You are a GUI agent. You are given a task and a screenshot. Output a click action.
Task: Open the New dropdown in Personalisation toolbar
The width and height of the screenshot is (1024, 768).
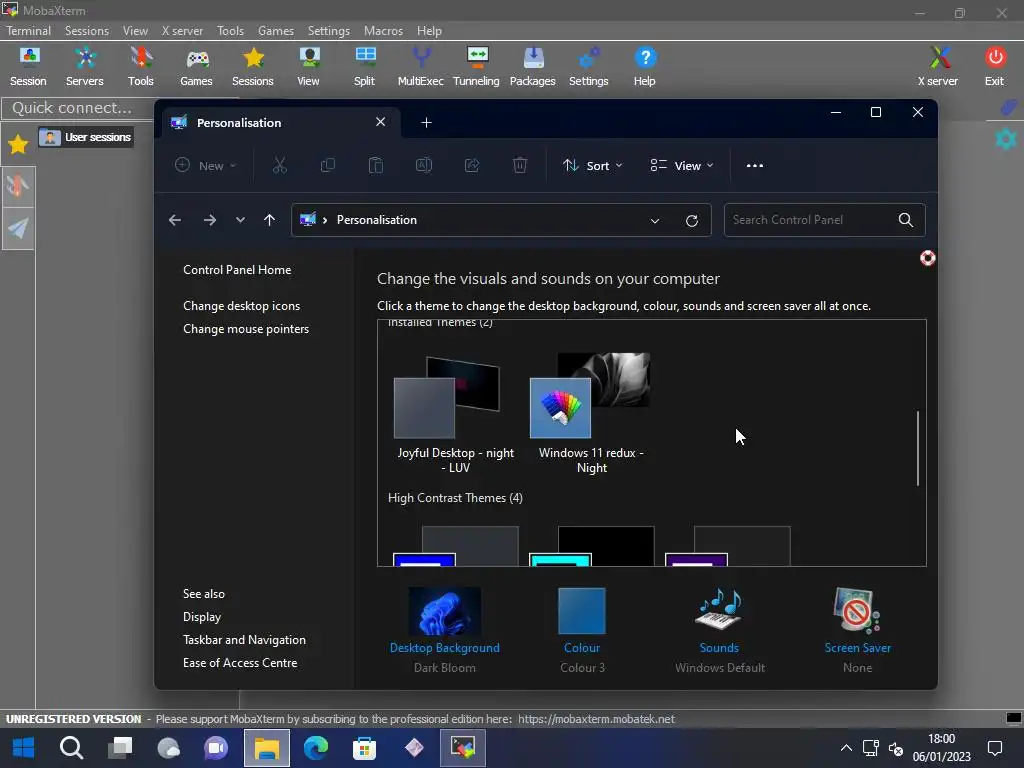206,165
